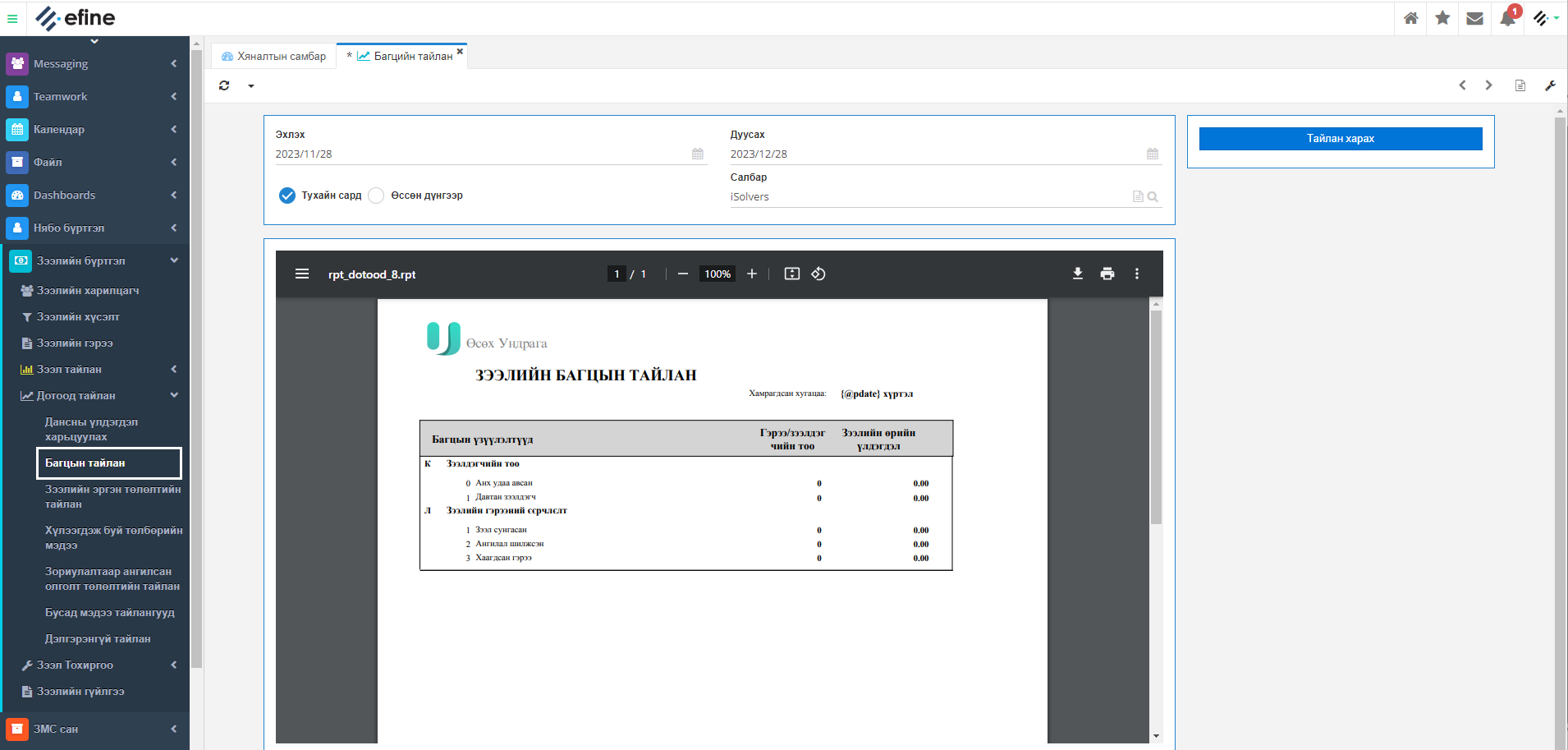The height and width of the screenshot is (750, 1568).
Task: Open Зээлийн эргэн төлөлтийн тайлан
Action: 112,496
